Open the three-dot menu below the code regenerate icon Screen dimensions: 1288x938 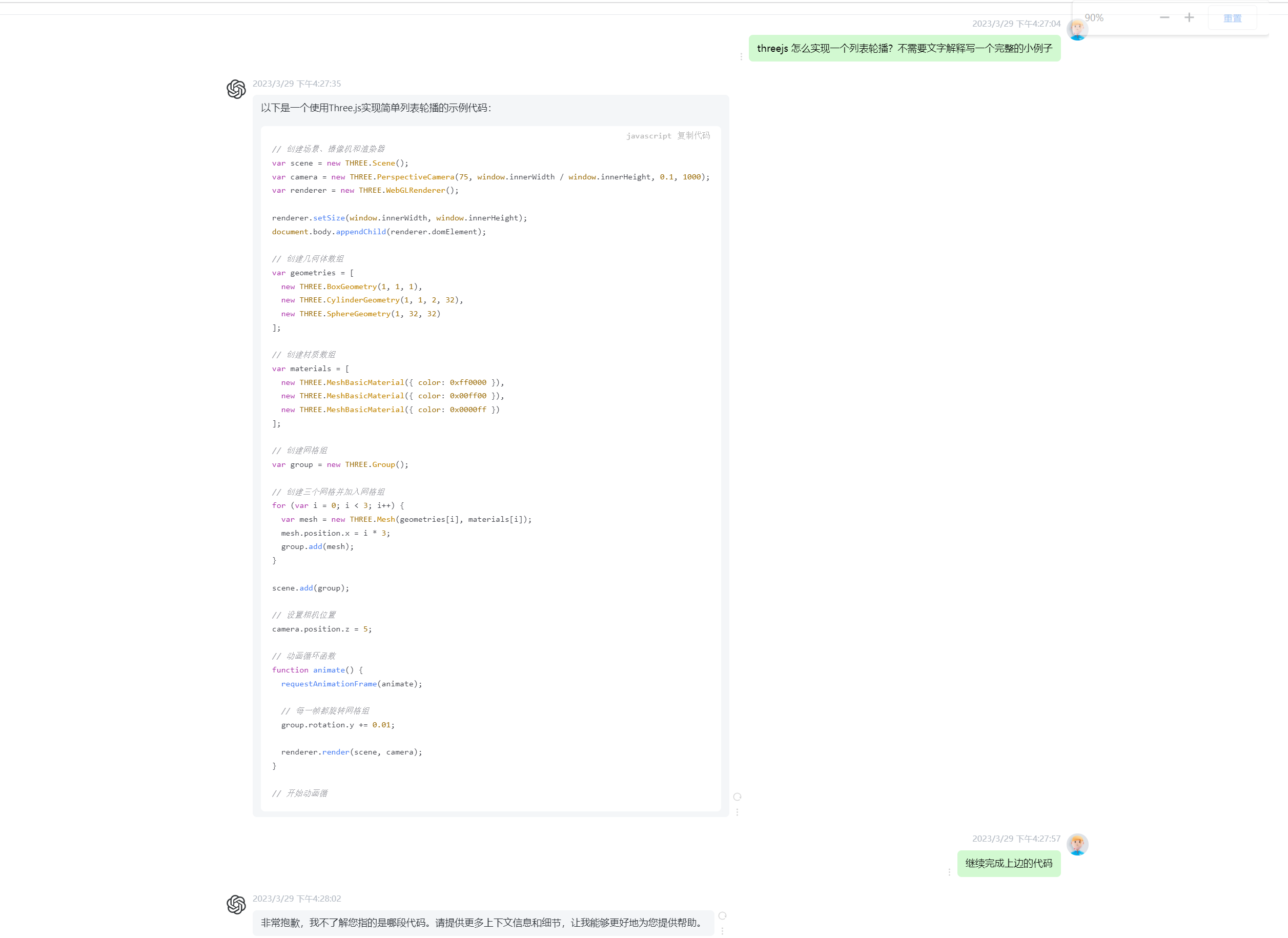point(737,812)
